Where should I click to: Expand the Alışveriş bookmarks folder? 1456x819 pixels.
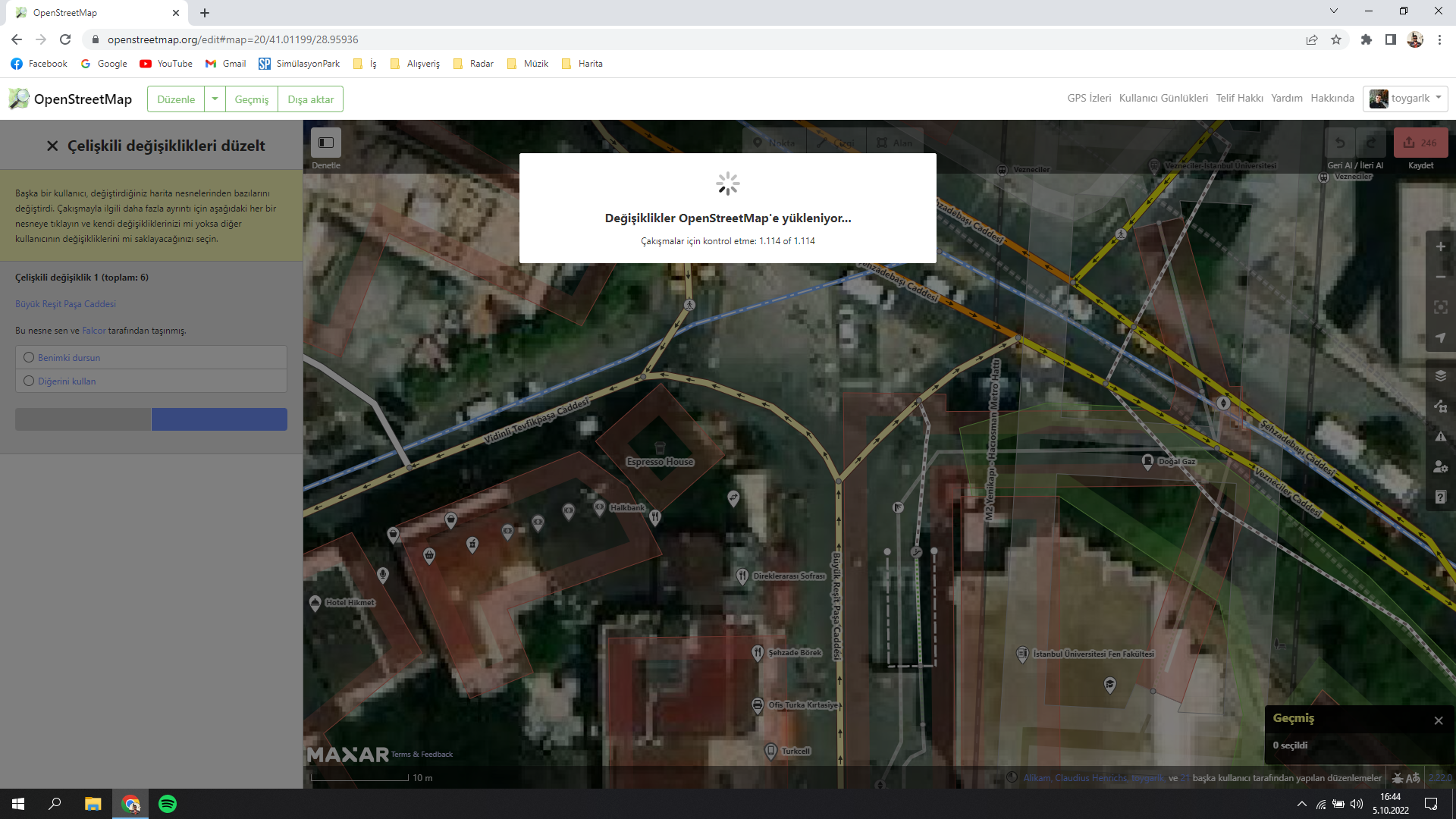pyautogui.click(x=422, y=64)
